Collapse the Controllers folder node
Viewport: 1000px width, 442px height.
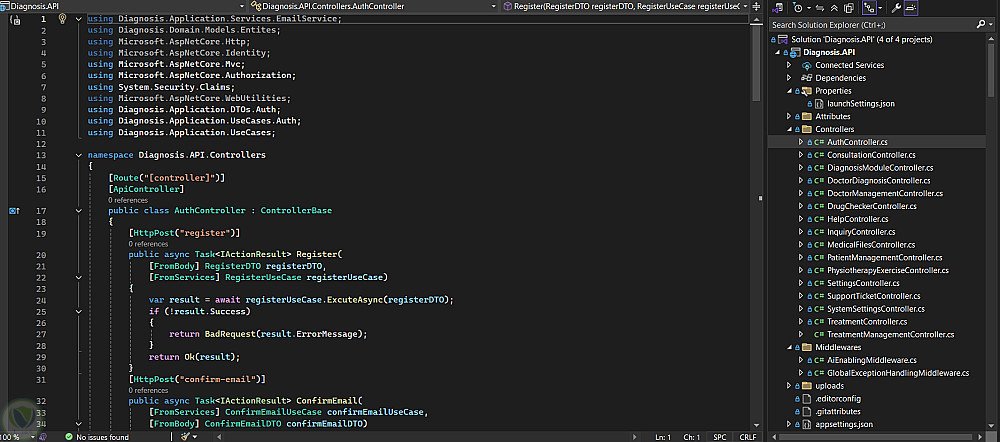[789, 129]
